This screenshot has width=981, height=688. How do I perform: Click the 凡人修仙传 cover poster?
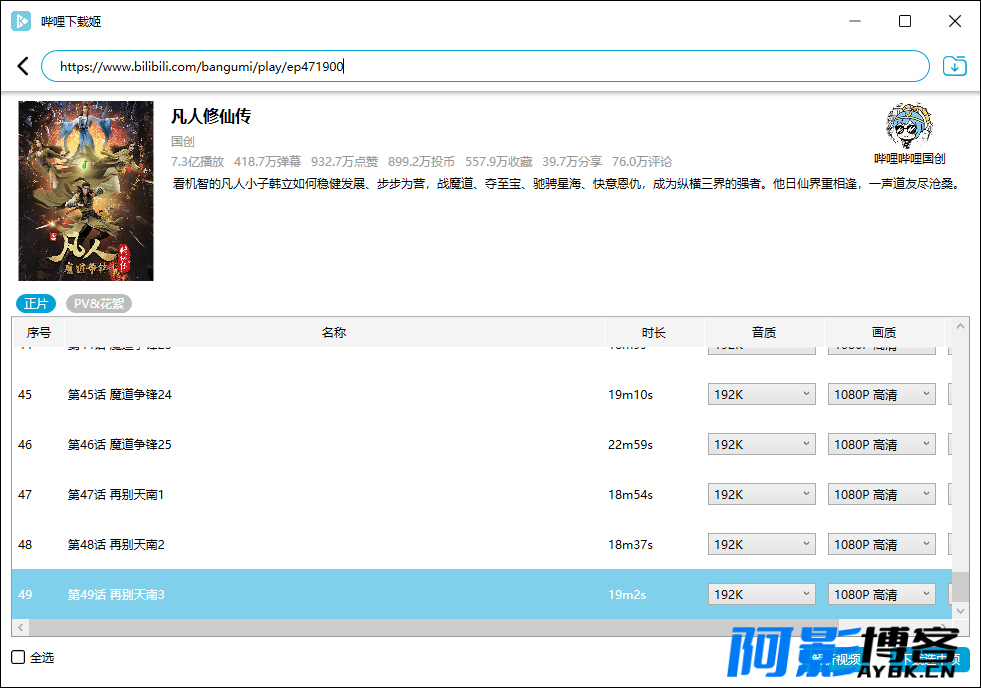[x=86, y=191]
